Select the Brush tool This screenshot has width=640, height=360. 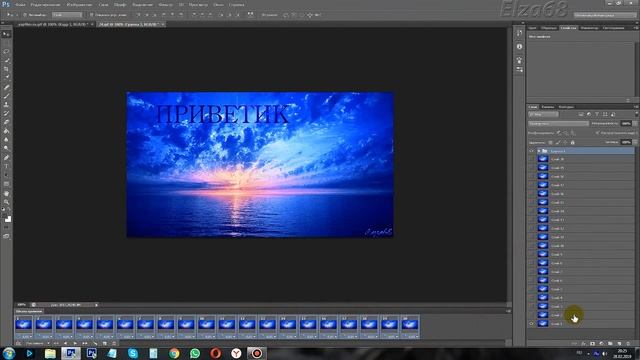(7, 96)
